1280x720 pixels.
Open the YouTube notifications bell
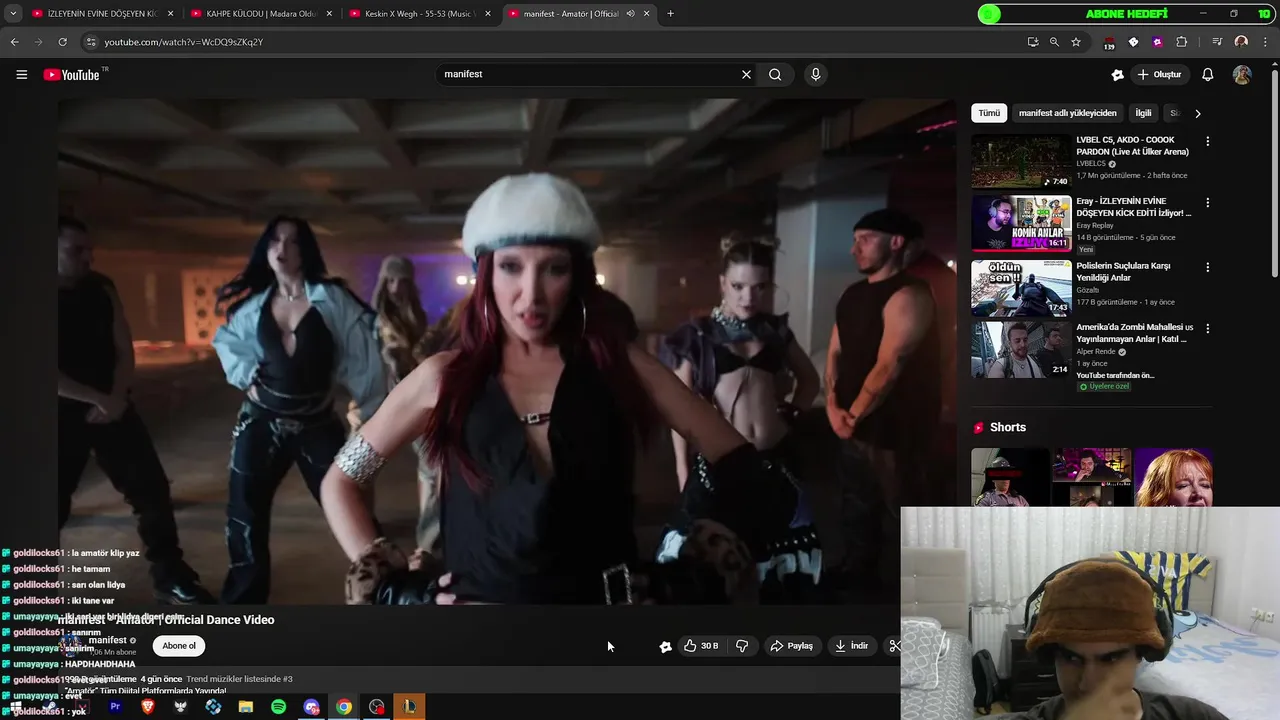point(1208,75)
